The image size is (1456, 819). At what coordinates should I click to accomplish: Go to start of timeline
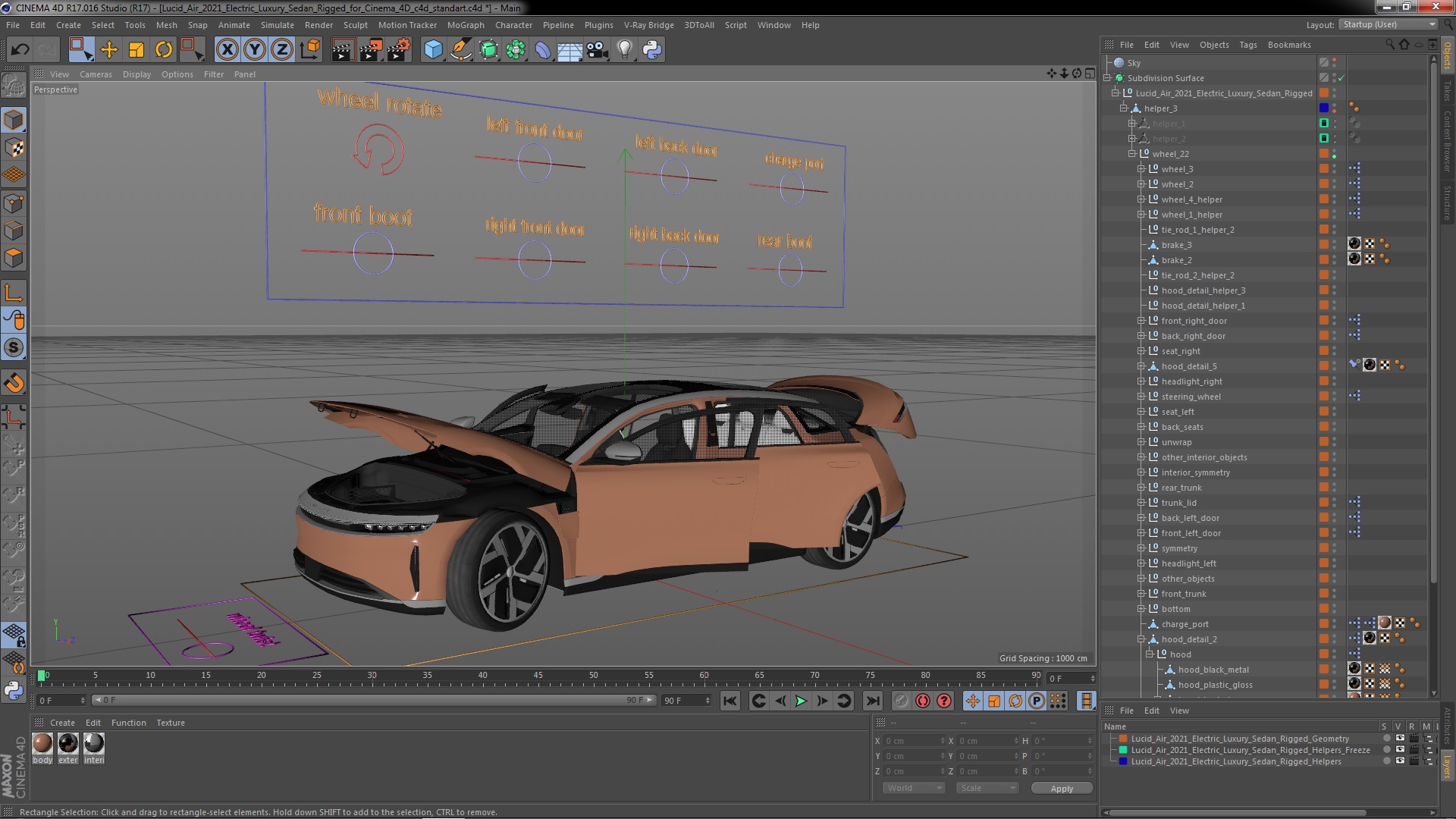[730, 701]
